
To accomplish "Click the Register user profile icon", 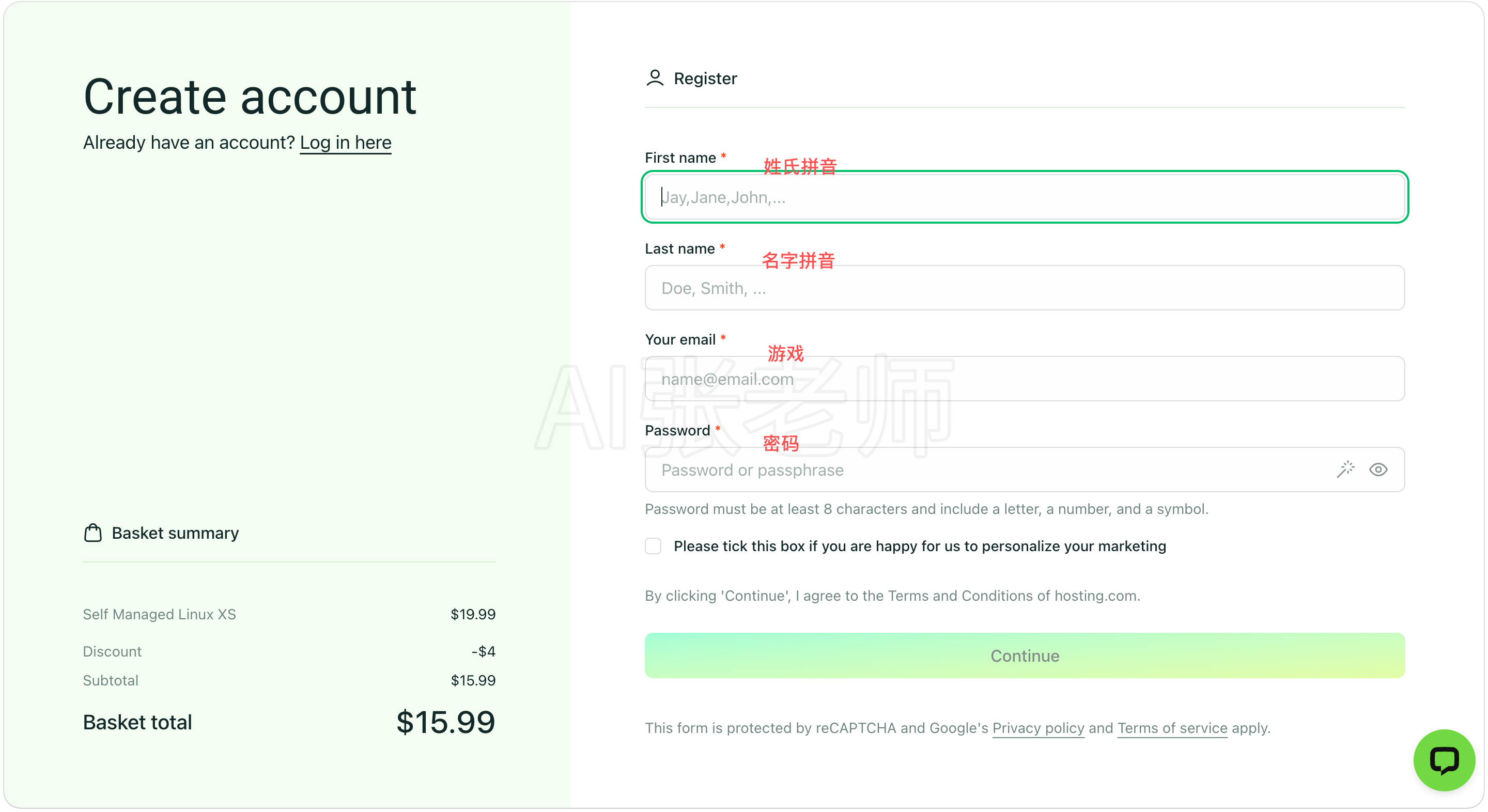I will click(x=655, y=78).
